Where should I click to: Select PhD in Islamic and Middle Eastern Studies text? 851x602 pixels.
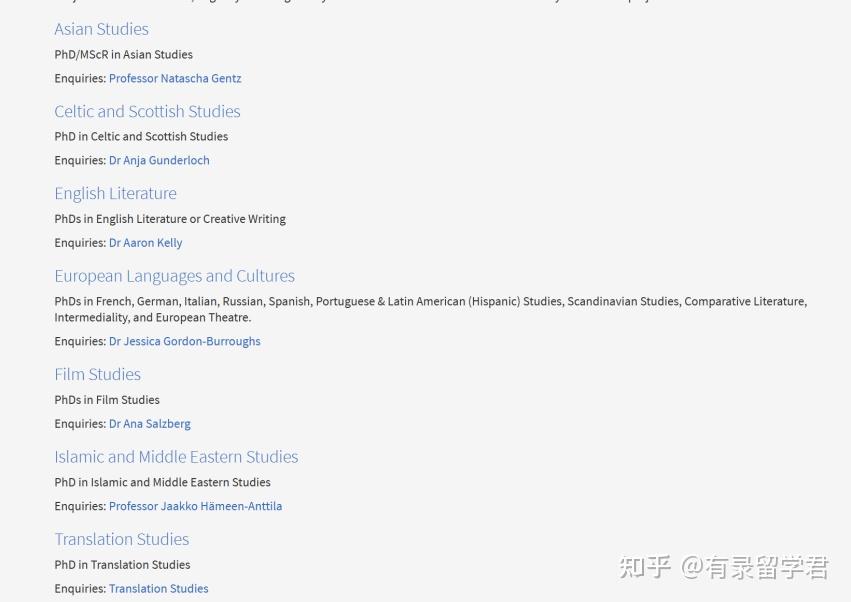162,482
